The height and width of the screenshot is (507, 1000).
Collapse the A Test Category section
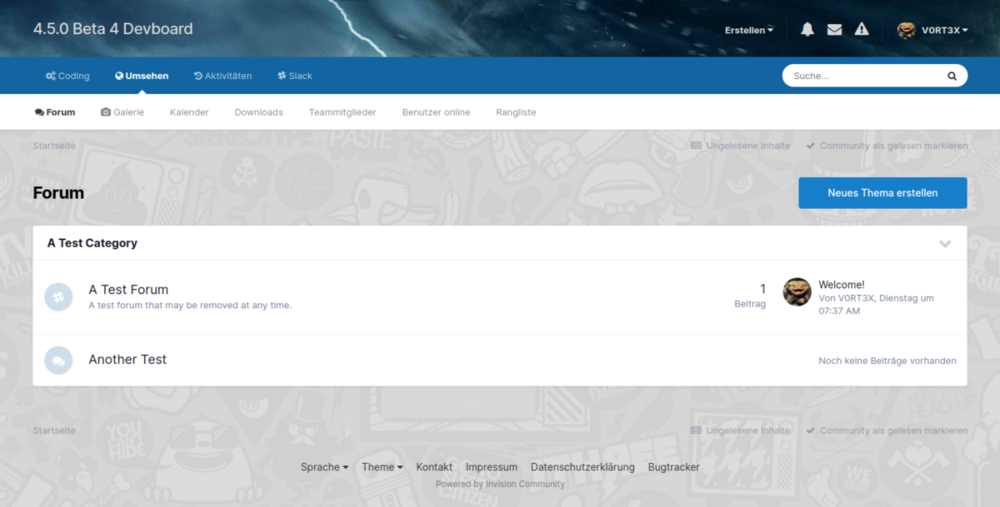click(x=945, y=244)
